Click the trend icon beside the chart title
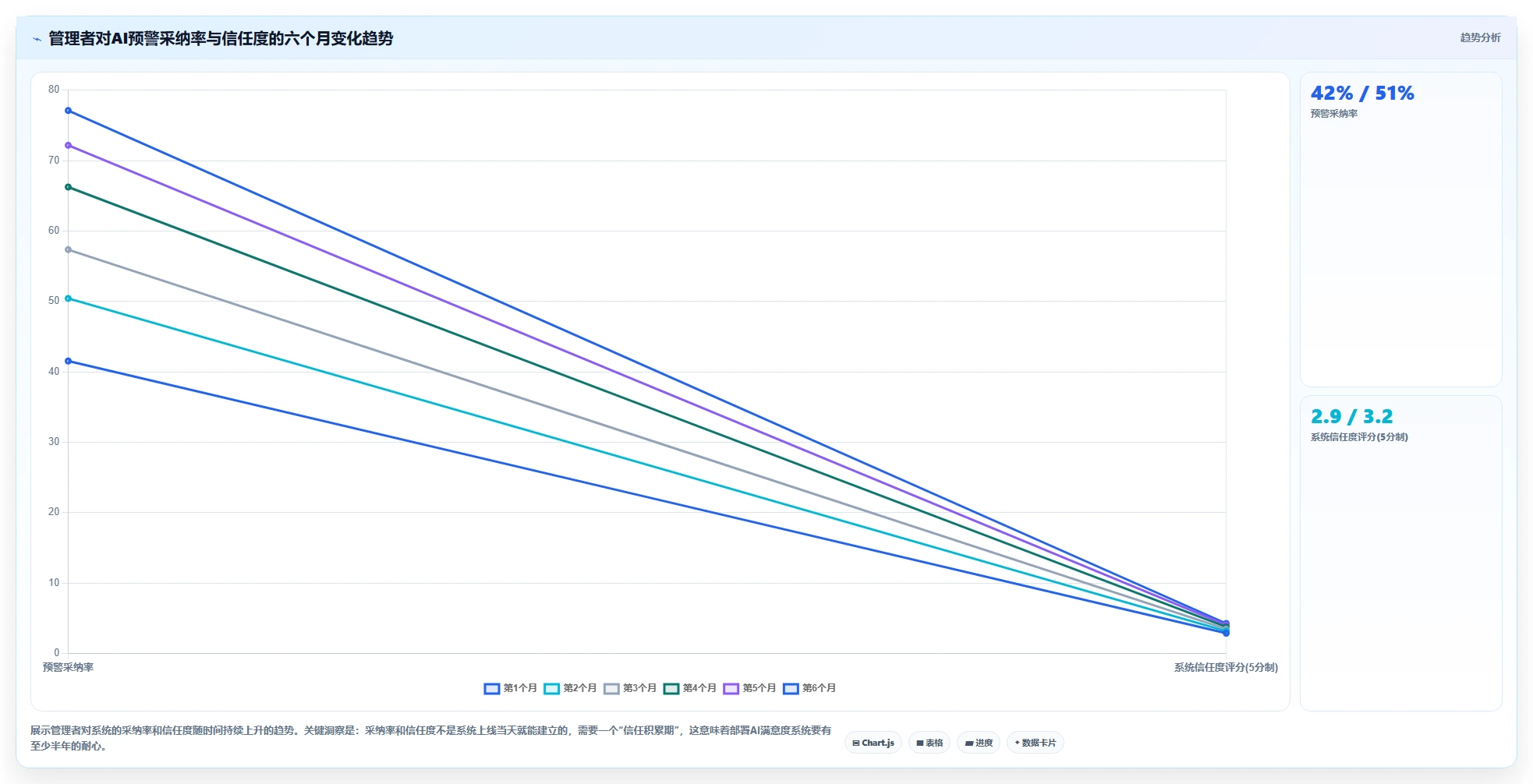The width and height of the screenshot is (1533, 784). click(x=37, y=39)
